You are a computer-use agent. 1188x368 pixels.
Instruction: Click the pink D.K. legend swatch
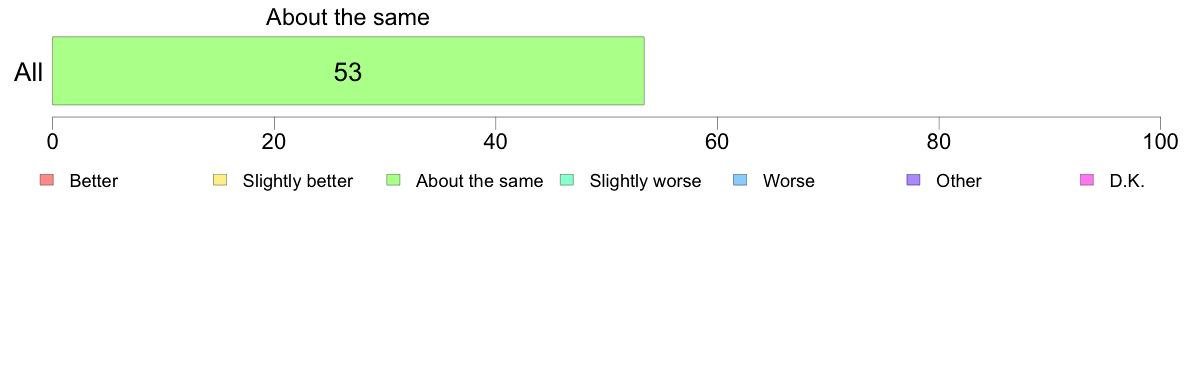click(x=1086, y=180)
